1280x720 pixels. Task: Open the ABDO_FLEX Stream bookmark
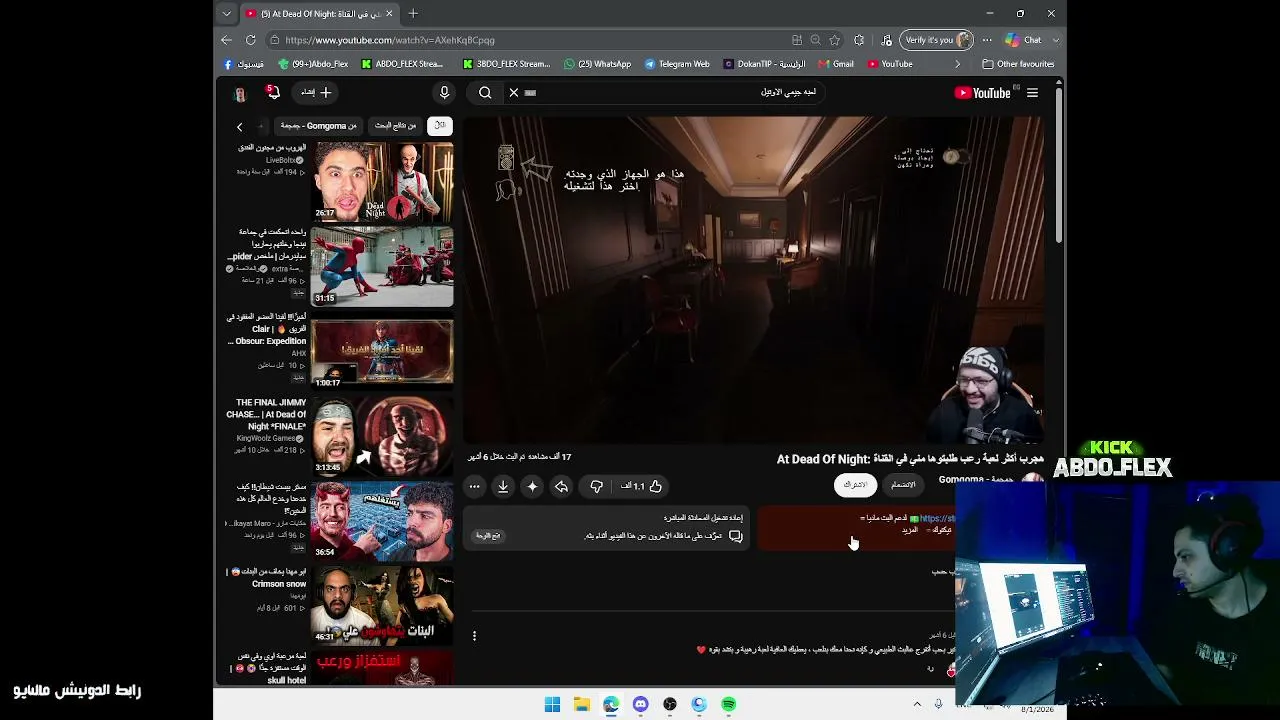tap(402, 64)
